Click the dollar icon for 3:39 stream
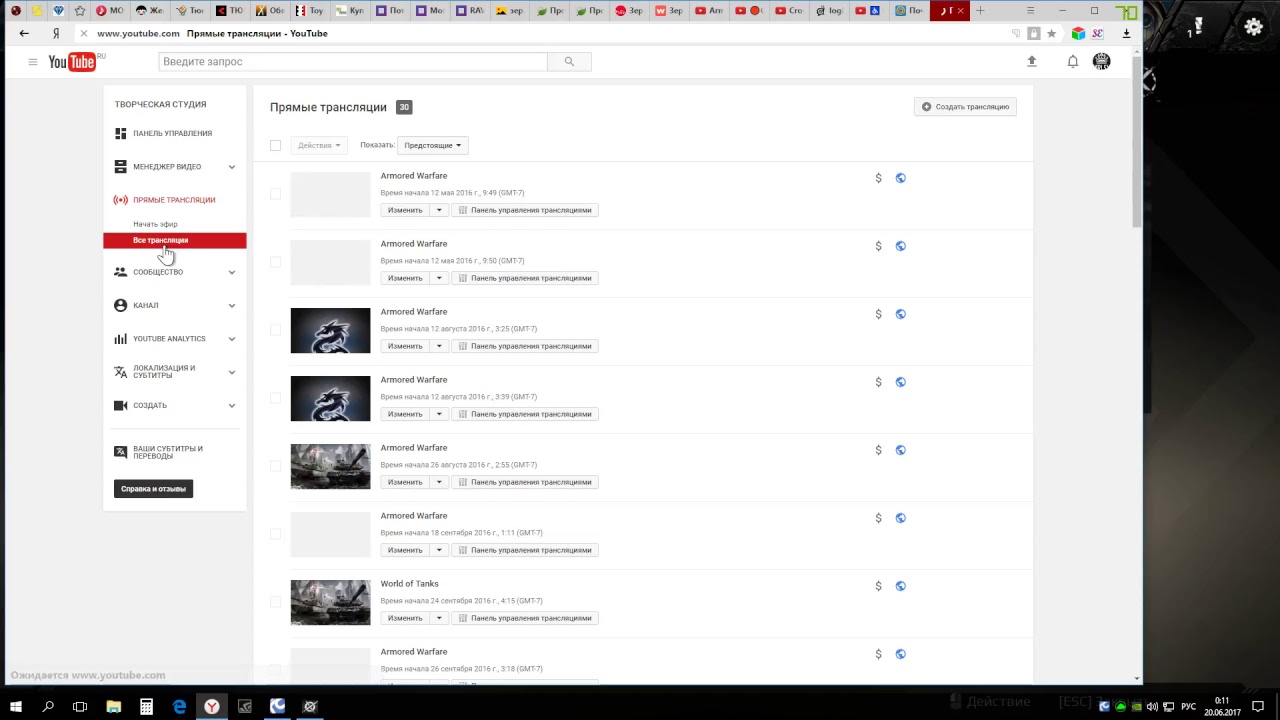 pos(878,382)
